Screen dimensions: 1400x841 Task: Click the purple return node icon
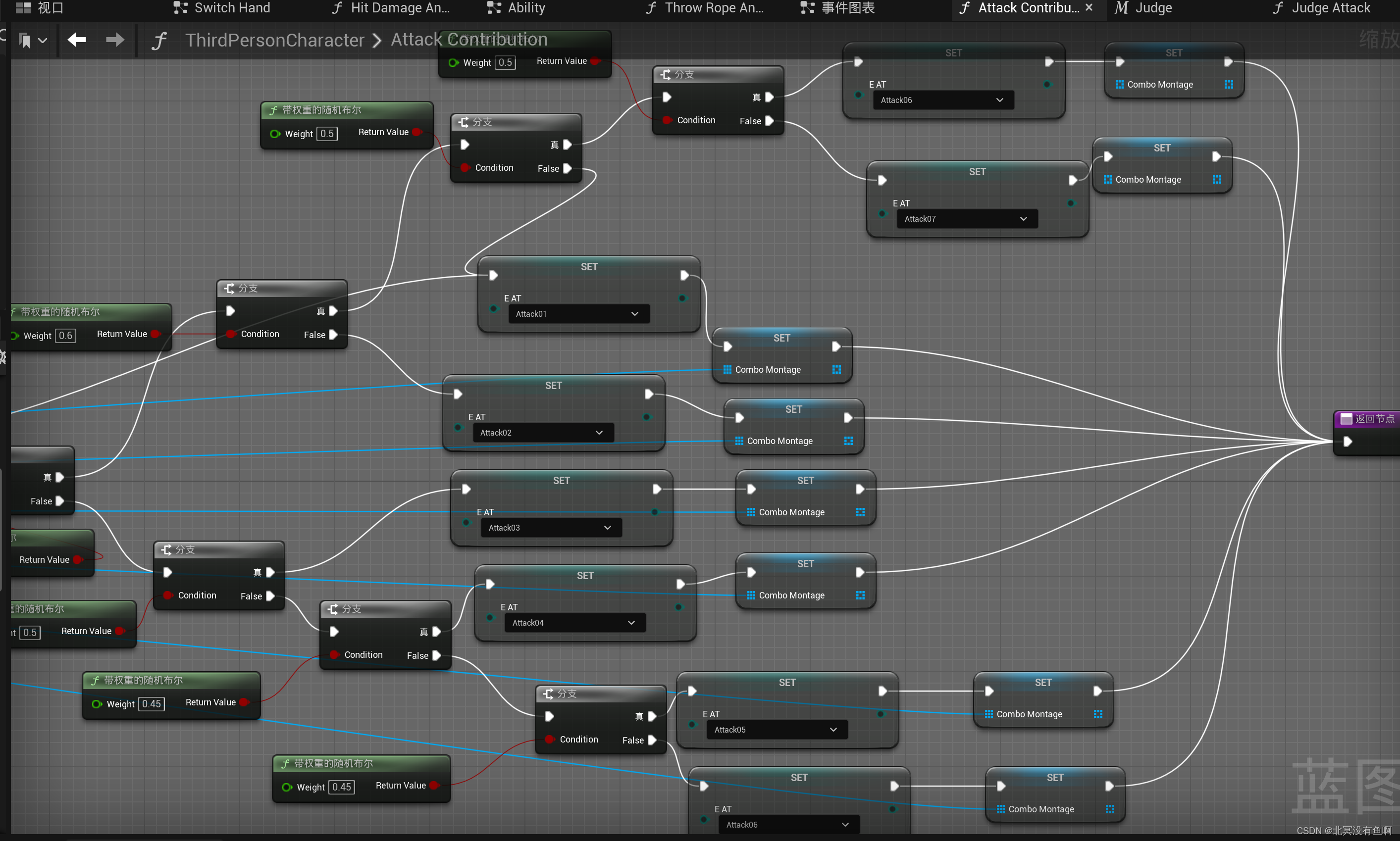pyautogui.click(x=1346, y=419)
